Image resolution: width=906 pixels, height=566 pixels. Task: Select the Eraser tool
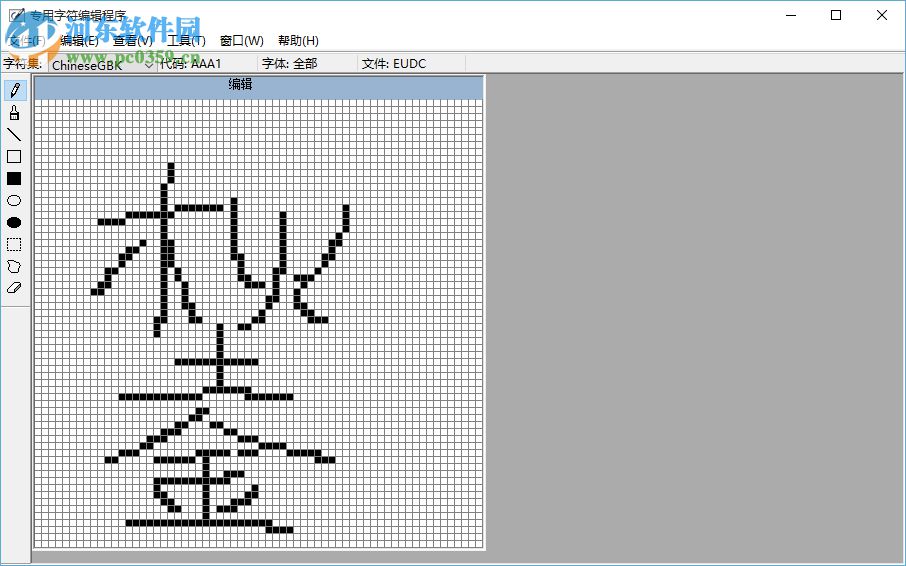[14, 288]
